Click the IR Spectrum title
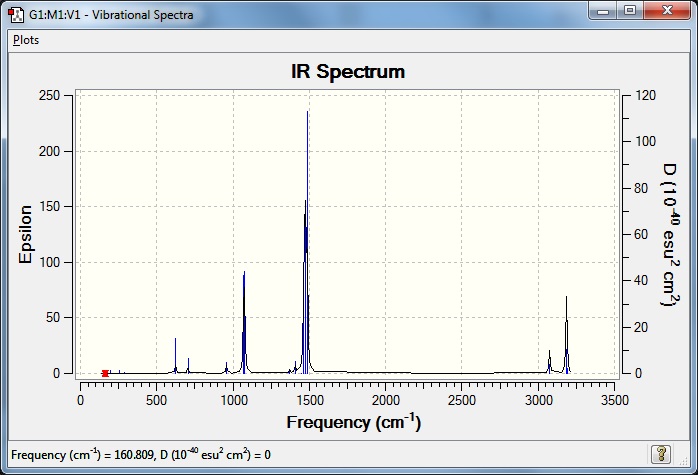 (348, 72)
